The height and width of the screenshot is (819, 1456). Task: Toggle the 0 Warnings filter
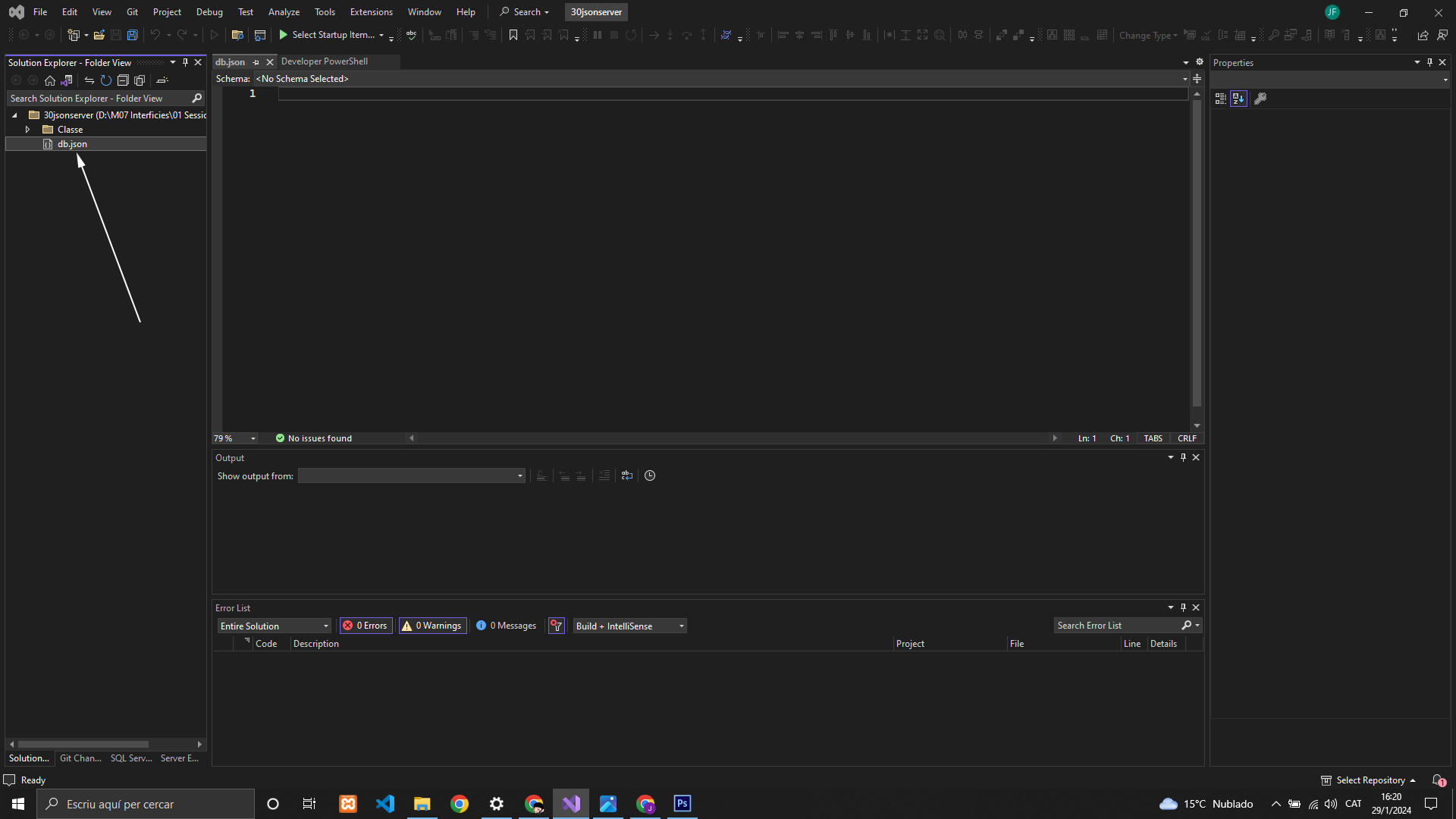(x=432, y=626)
